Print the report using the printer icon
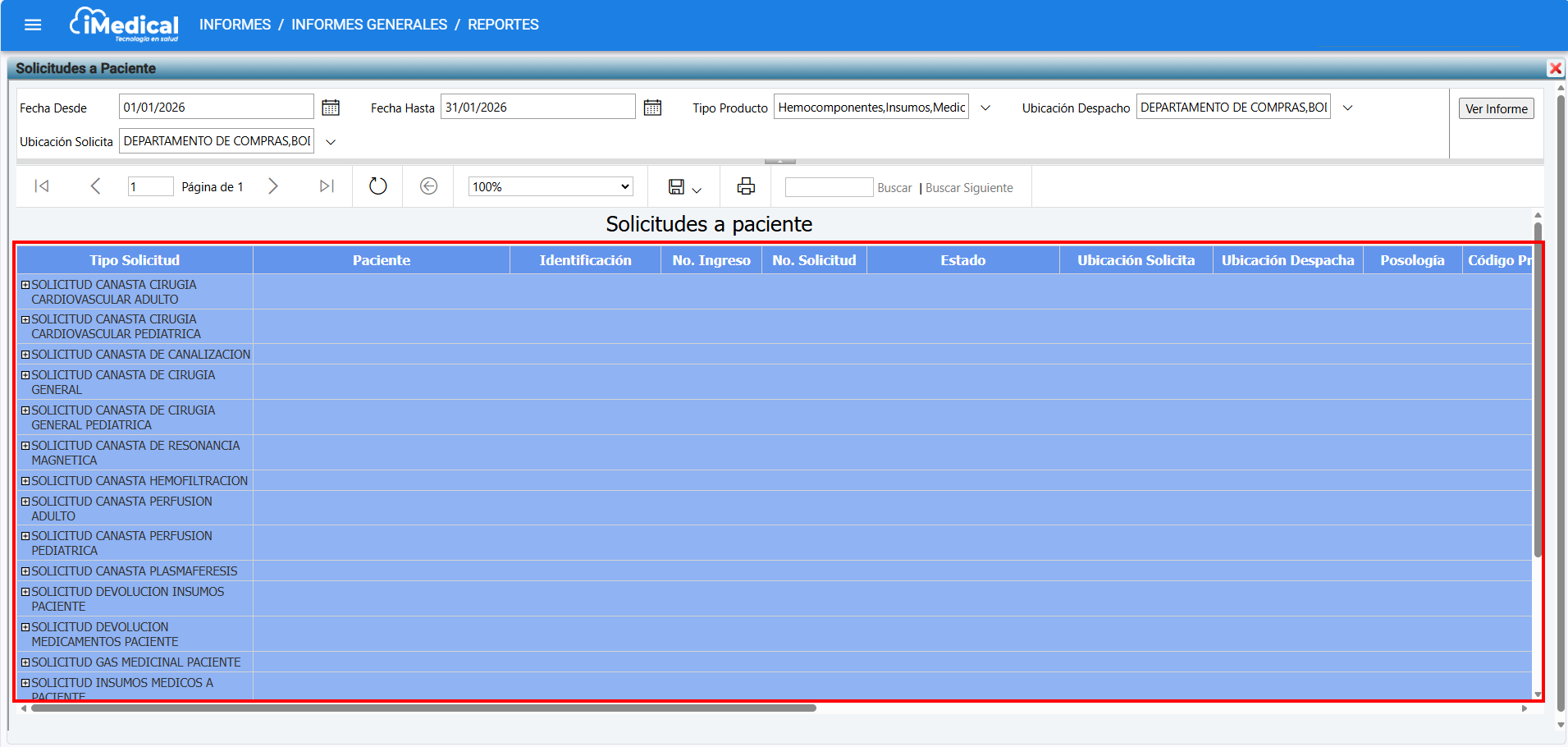Screen dimensions: 1568x747 (746, 186)
